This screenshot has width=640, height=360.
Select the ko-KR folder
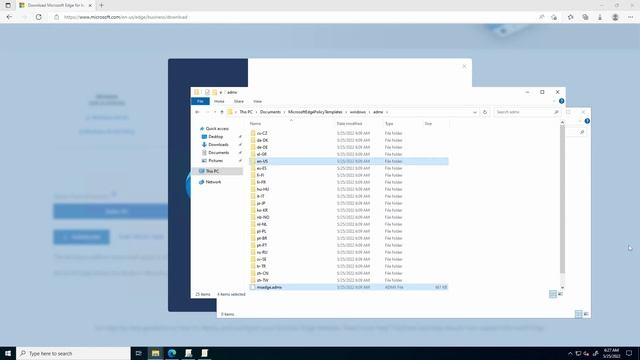[262, 210]
